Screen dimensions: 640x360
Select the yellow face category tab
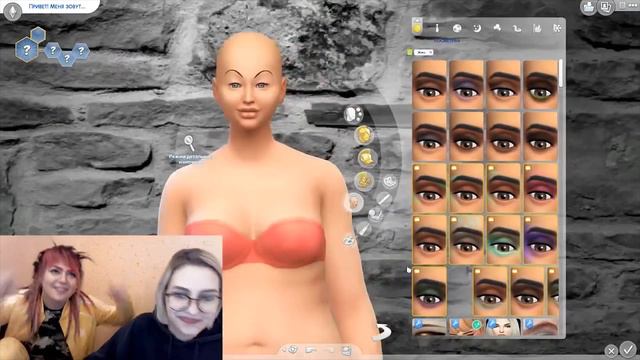pos(417,27)
